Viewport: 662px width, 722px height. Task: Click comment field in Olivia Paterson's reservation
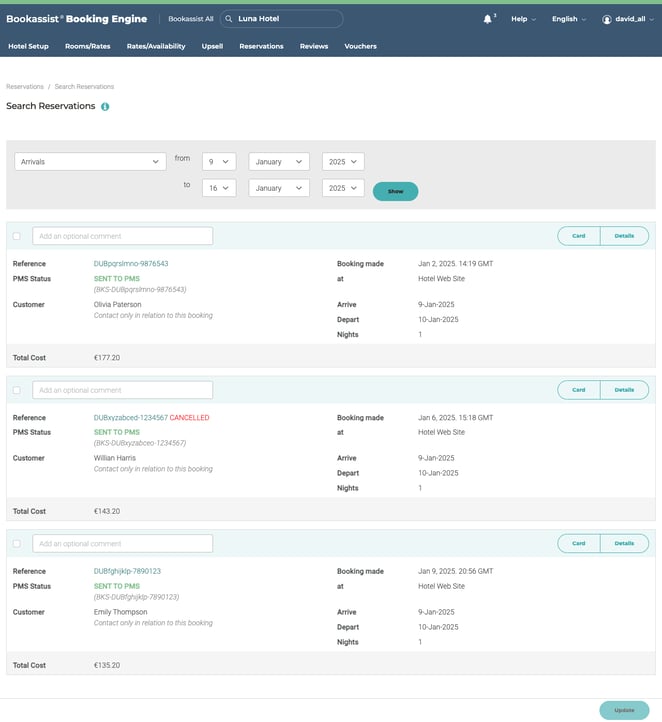coord(123,236)
